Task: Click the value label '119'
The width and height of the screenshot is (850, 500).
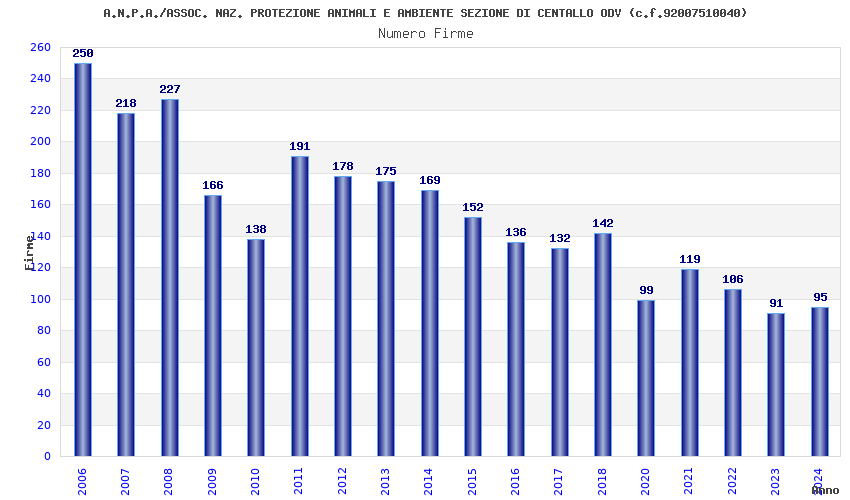Action: [690, 259]
